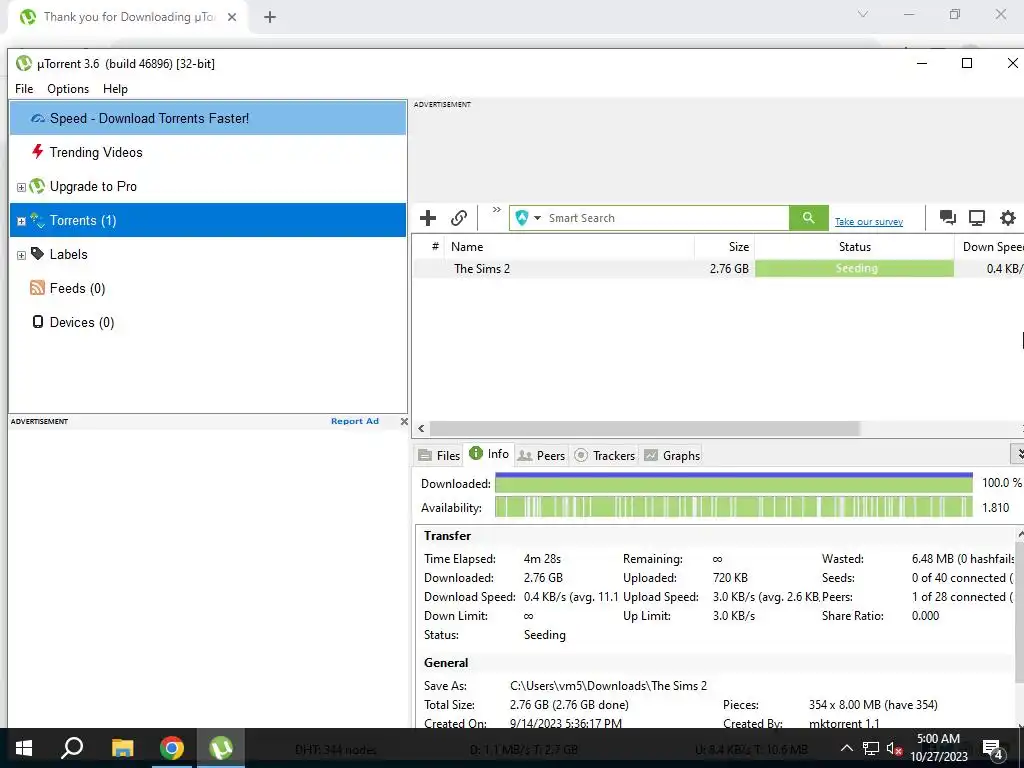The image size is (1024, 768).
Task: Click the muted volume tray icon
Action: (x=895, y=749)
